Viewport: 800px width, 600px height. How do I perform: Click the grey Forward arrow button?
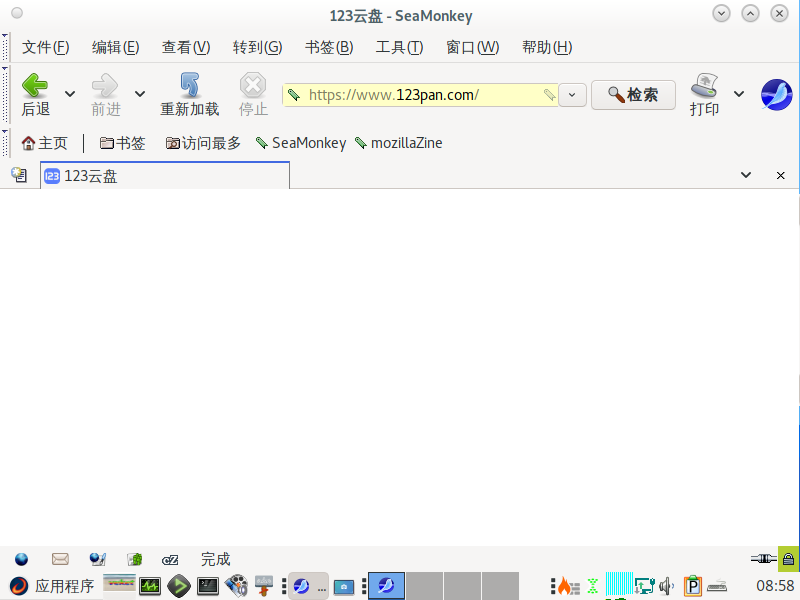(106, 94)
